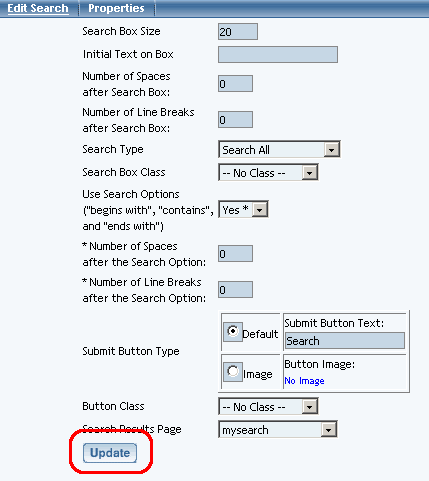This screenshot has width=429, height=481.
Task: Click Number of Line Breaks after Search Option field
Action: point(235,290)
